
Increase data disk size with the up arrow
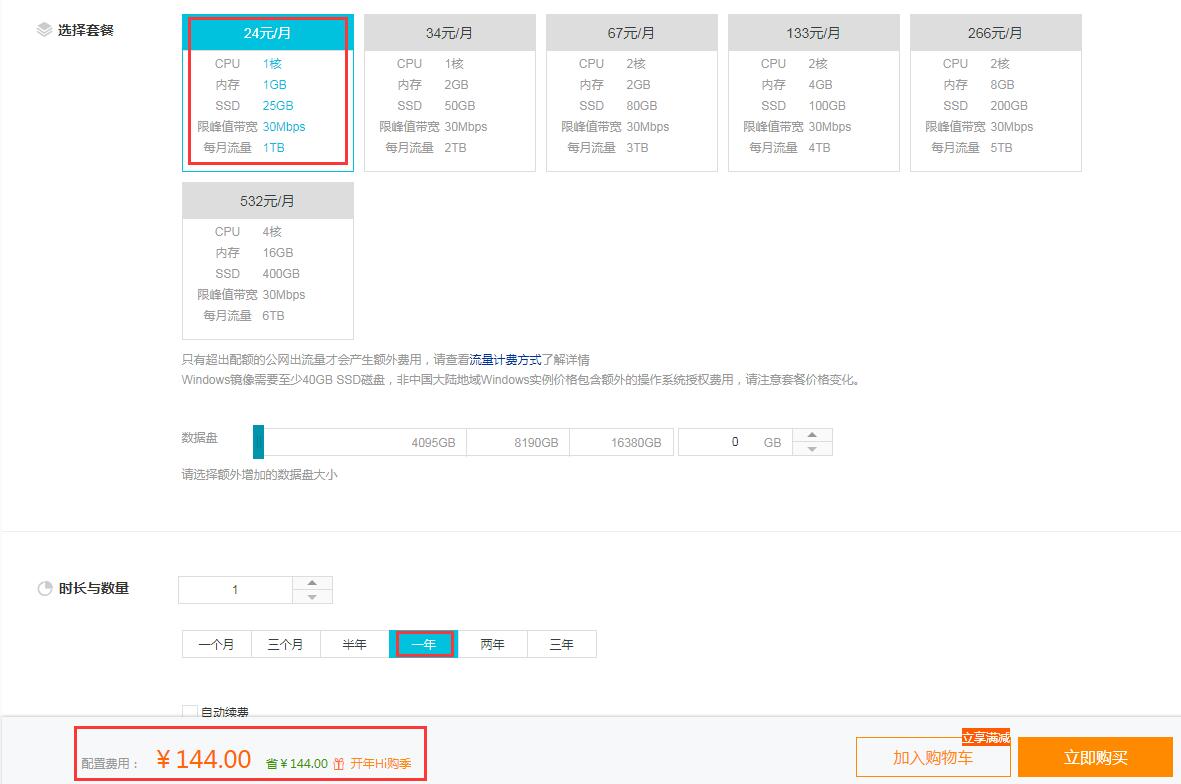(x=812, y=435)
